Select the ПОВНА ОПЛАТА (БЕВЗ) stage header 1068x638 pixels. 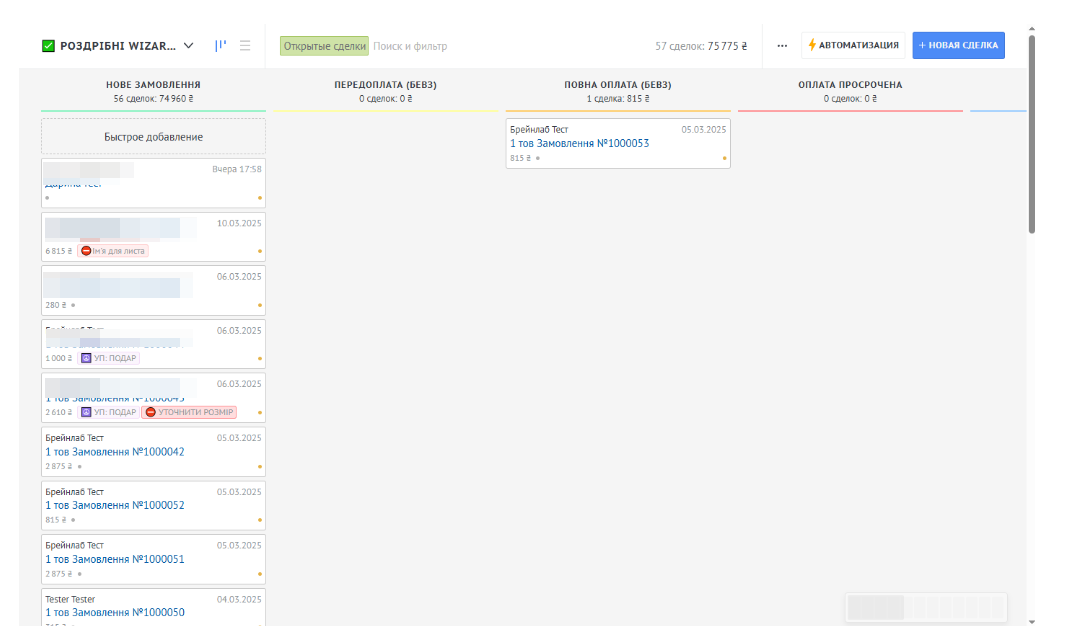pyautogui.click(x=617, y=85)
